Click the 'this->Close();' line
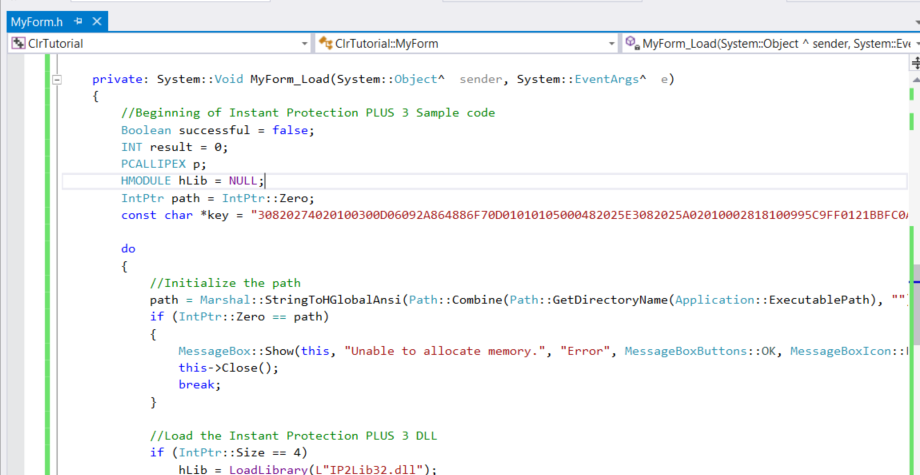The width and height of the screenshot is (920, 475). (229, 368)
